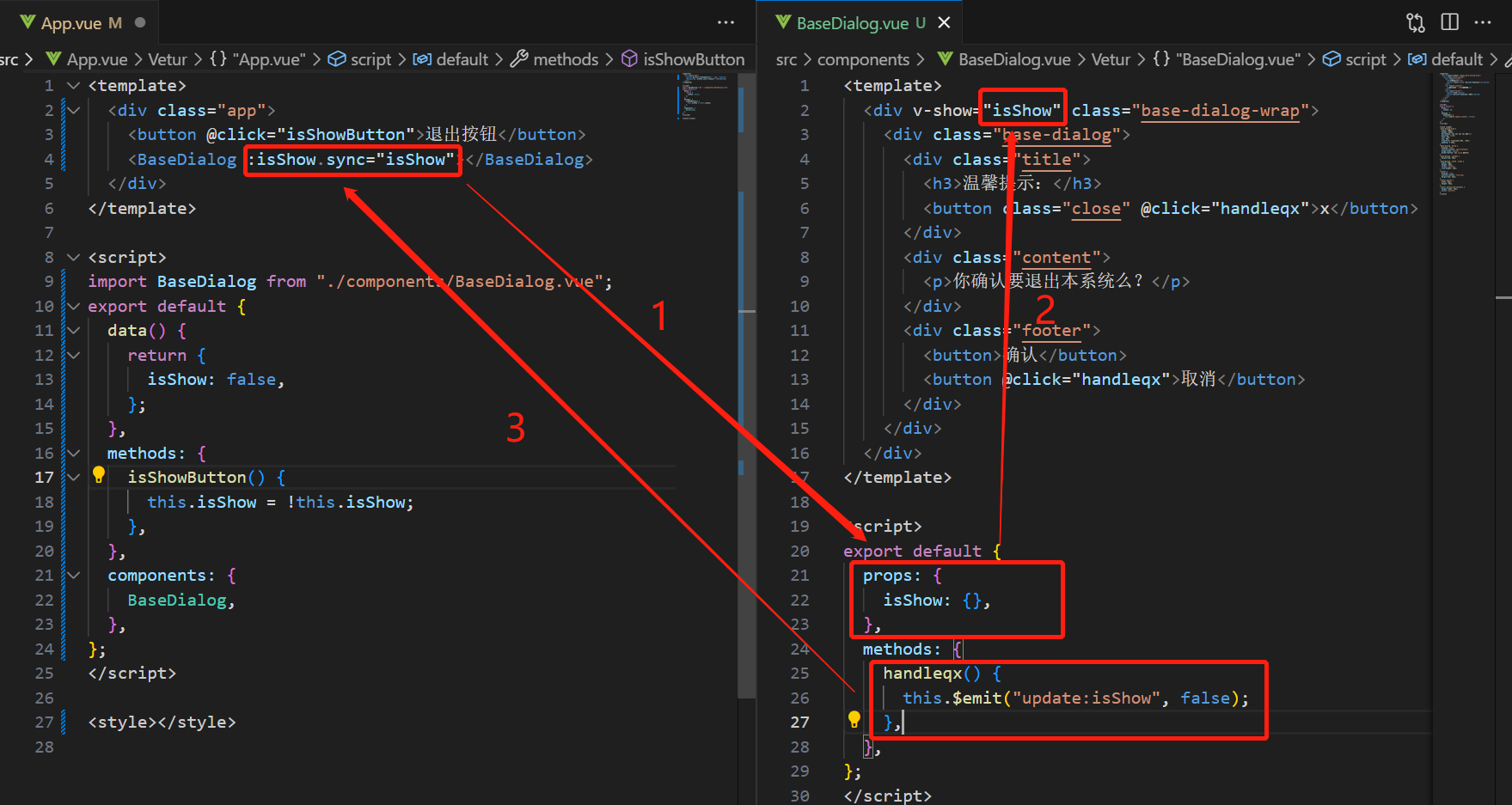Collapse div fold on line 2 in App.vue
This screenshot has height=805, width=1512.
click(74, 110)
